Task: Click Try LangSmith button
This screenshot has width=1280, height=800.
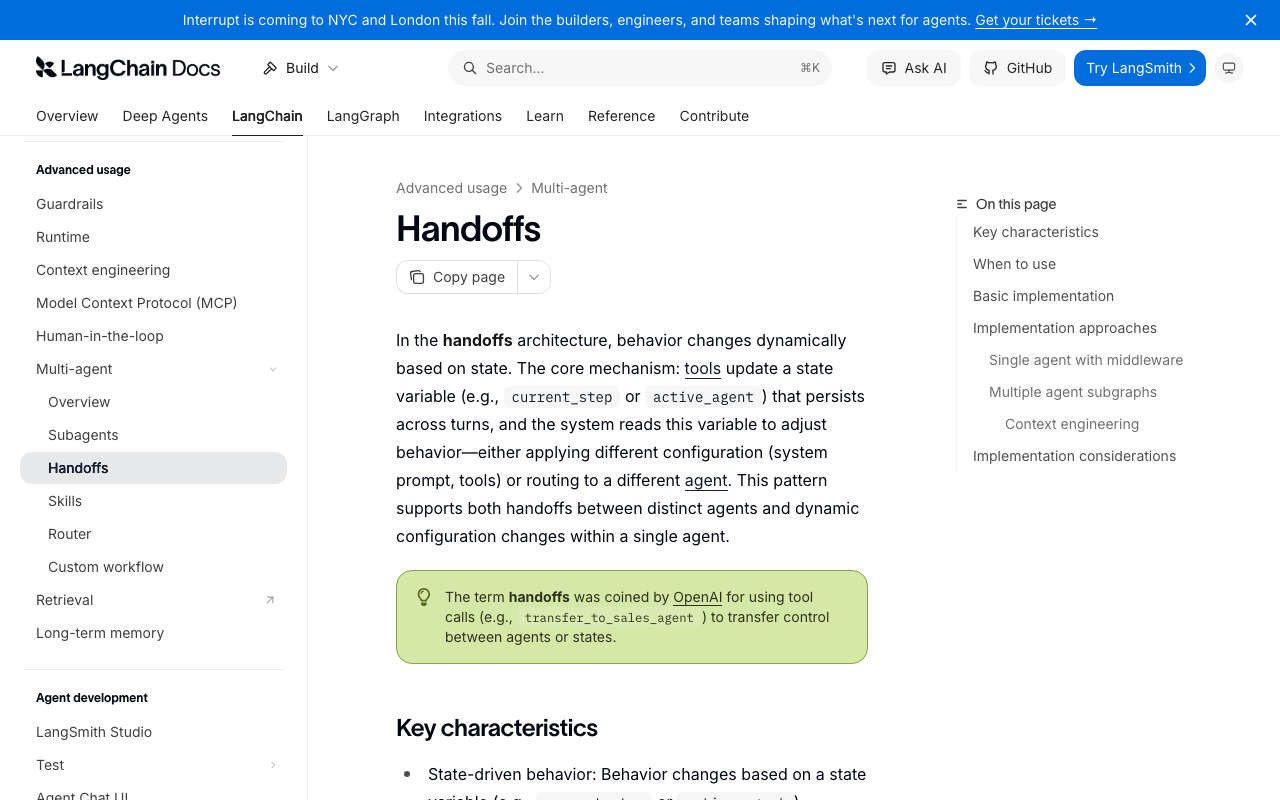Action: 1140,68
